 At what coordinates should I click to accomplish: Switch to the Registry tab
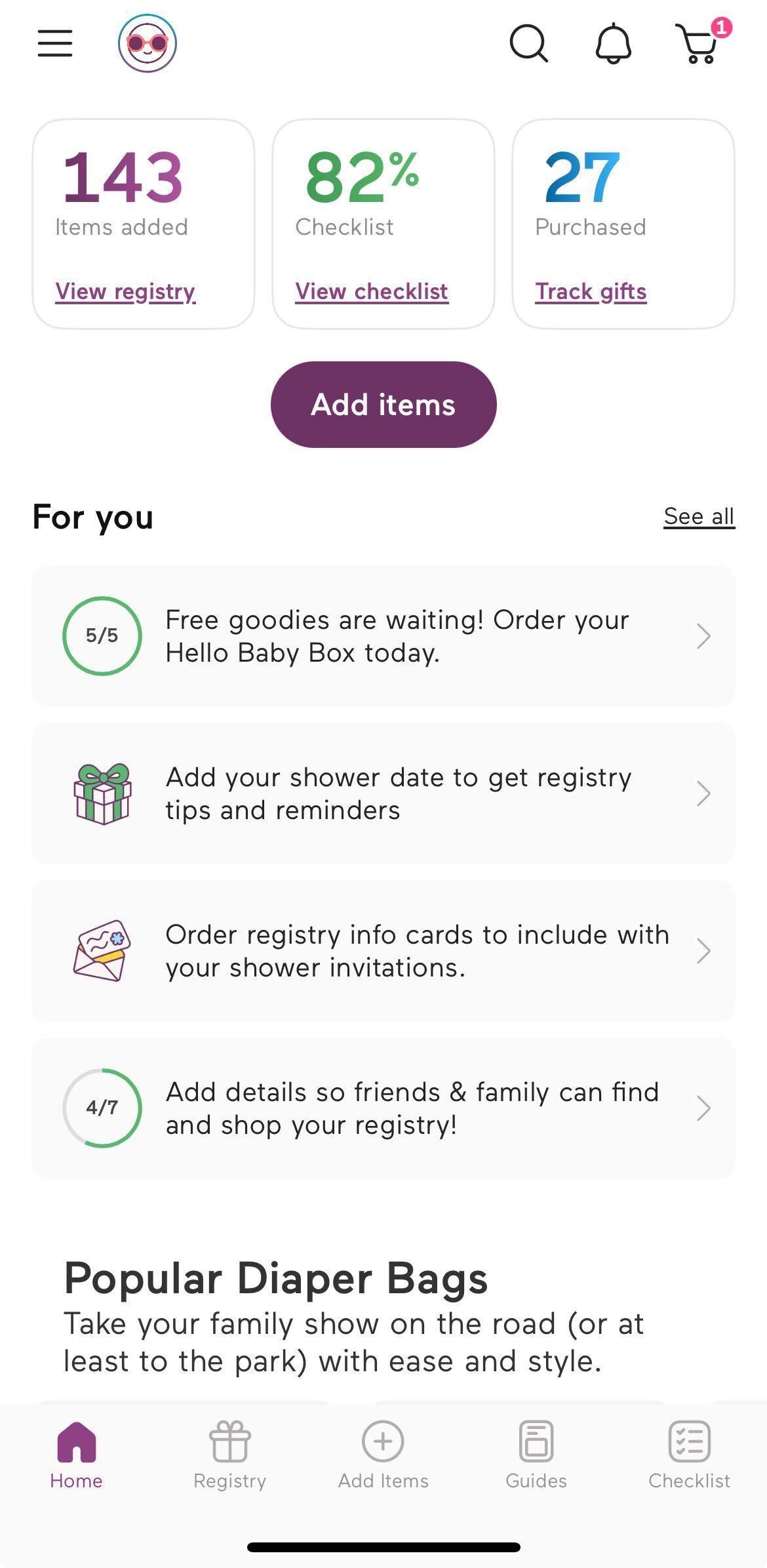pos(230,1453)
